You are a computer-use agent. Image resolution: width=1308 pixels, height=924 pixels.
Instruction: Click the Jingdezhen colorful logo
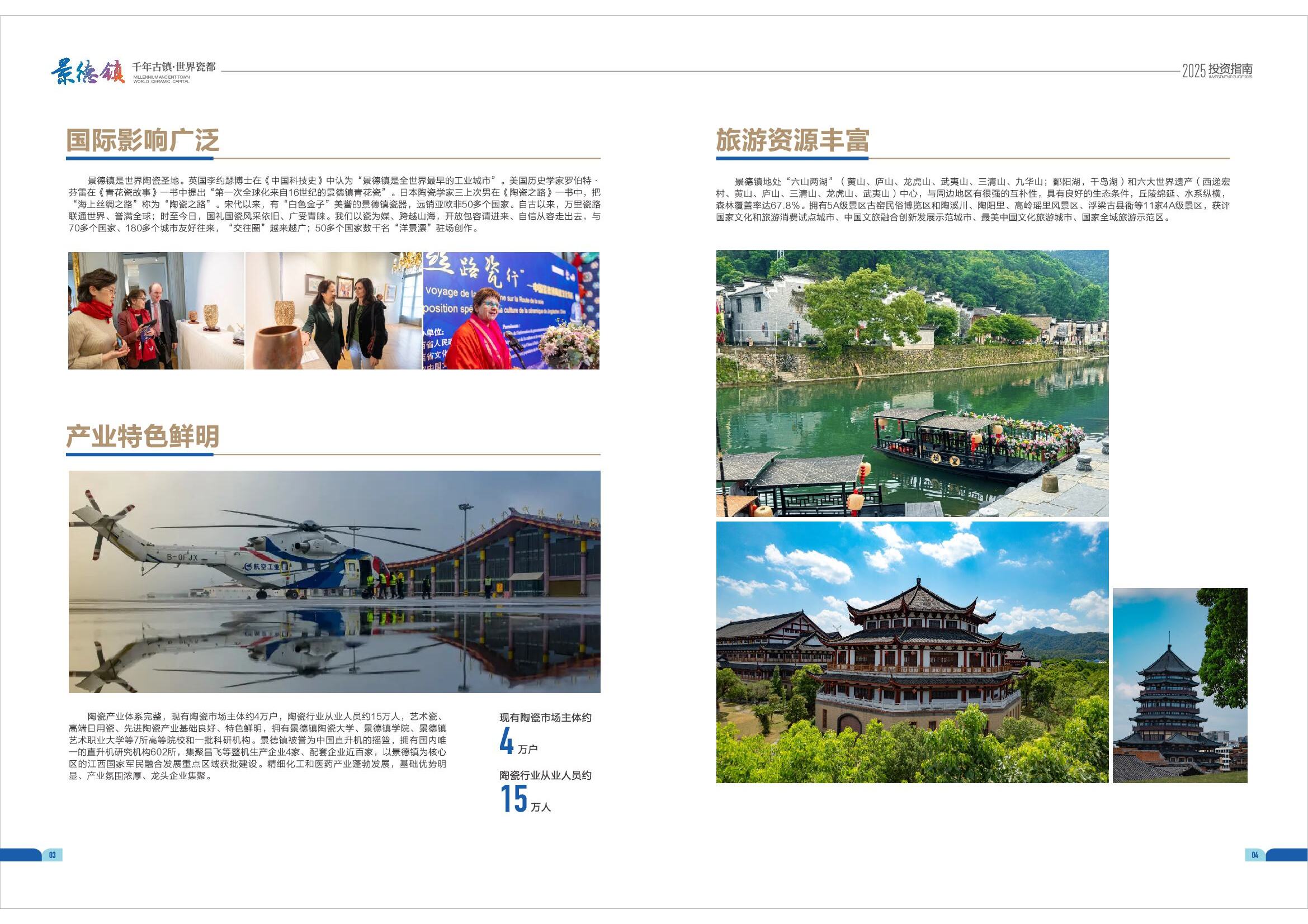[x=87, y=72]
